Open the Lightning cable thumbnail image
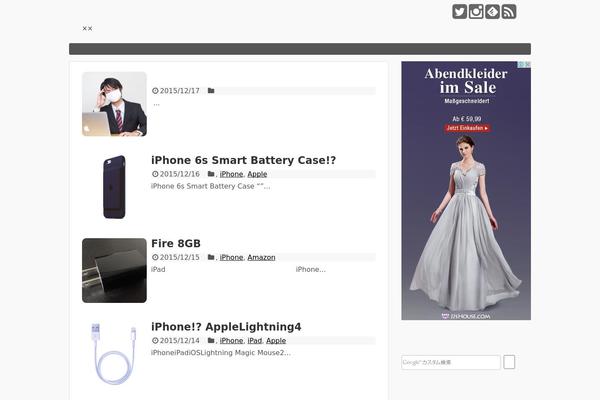The height and width of the screenshot is (400, 600). coord(114,354)
